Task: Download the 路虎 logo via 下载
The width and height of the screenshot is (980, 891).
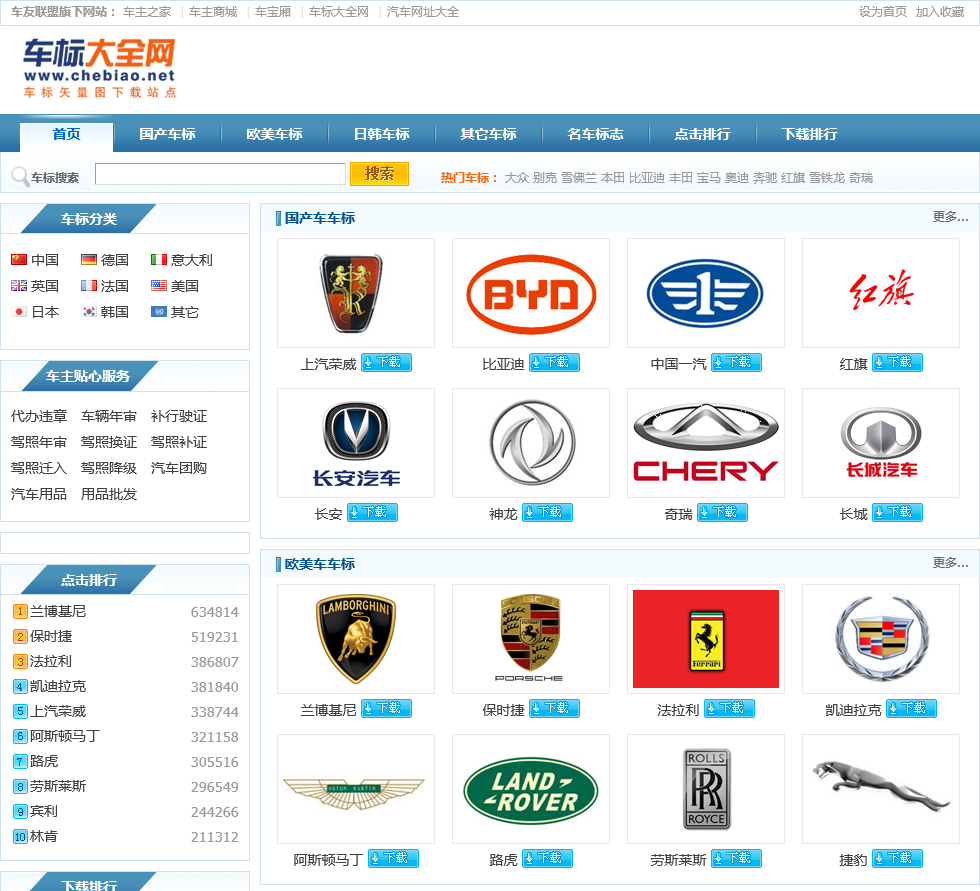Action: pyautogui.click(x=547, y=859)
